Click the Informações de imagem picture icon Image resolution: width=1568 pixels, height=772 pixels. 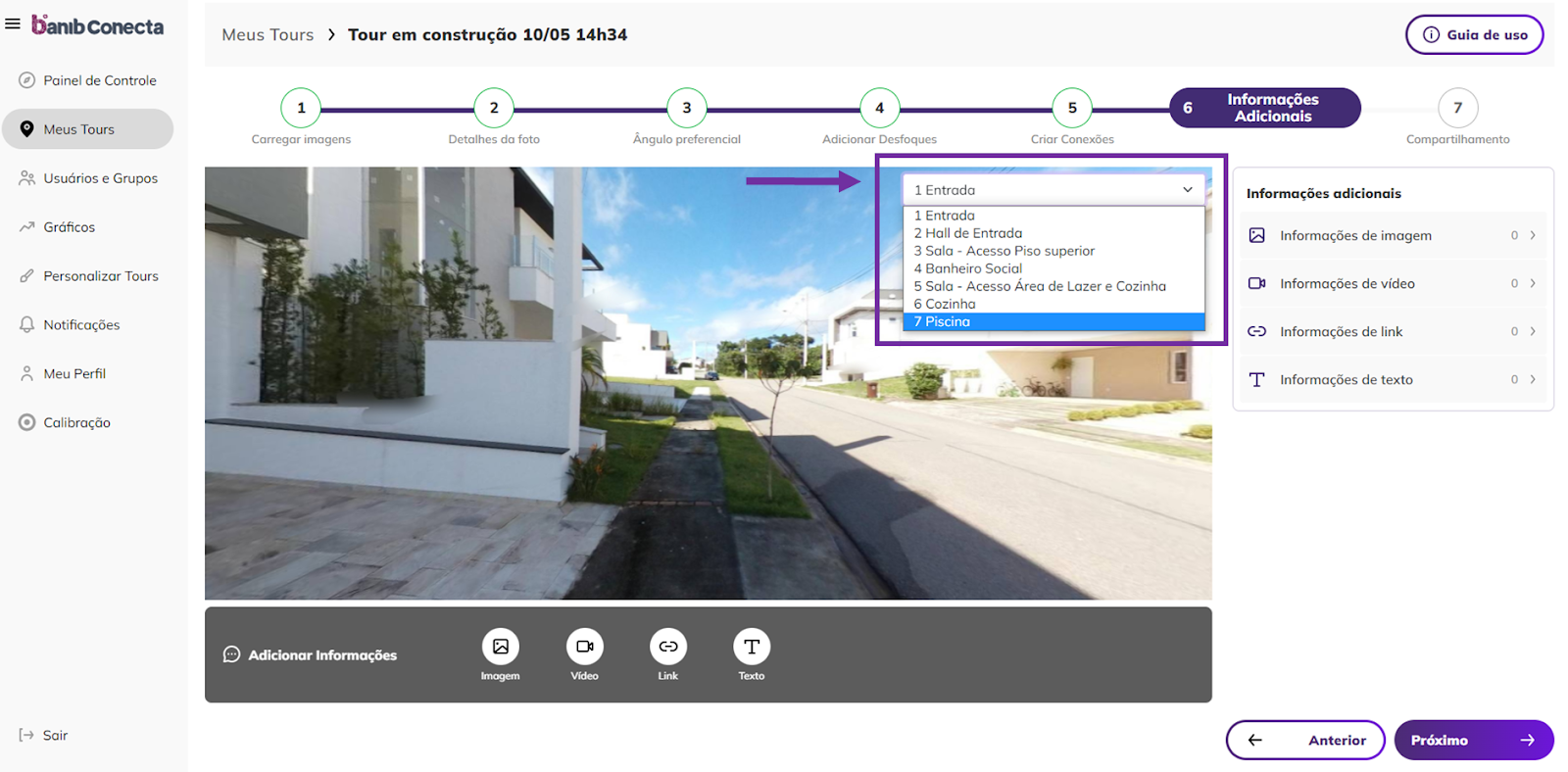[1257, 235]
